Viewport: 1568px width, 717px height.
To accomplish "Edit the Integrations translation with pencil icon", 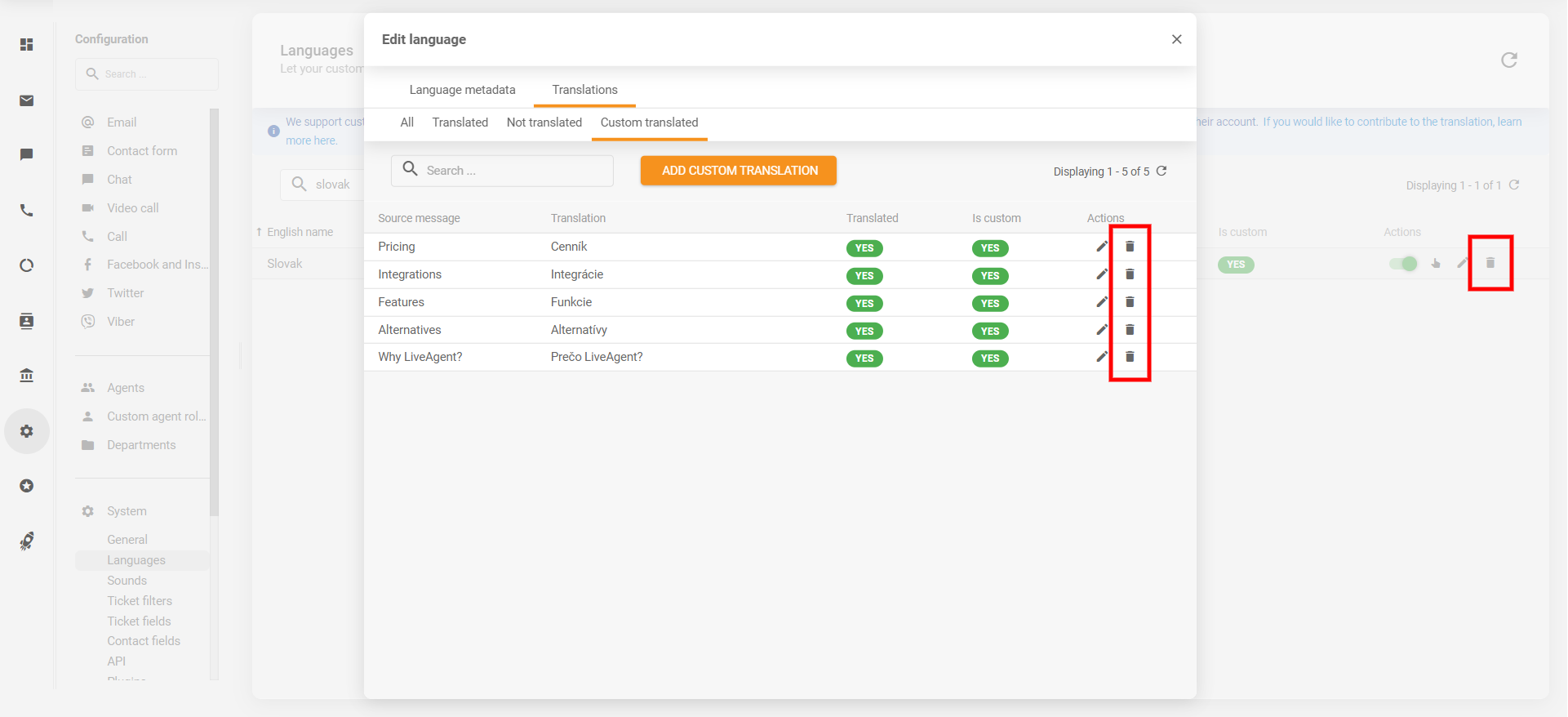I will point(1101,274).
